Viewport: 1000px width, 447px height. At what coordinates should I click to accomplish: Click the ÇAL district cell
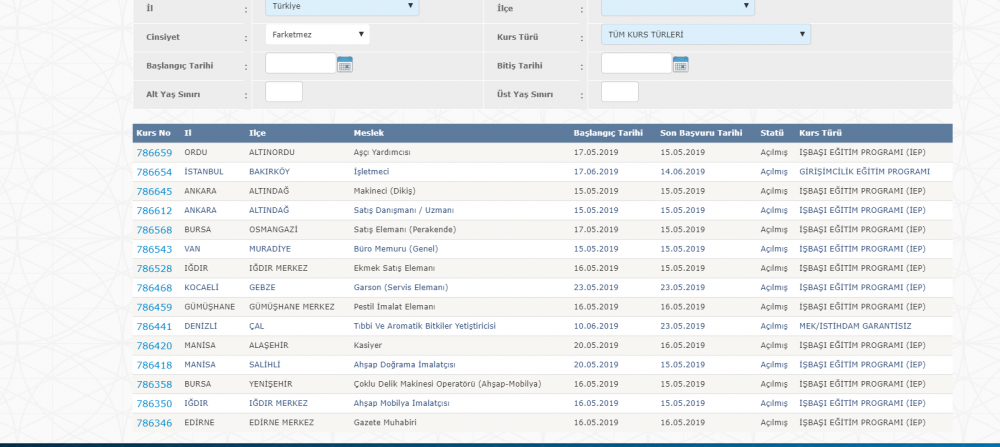(256, 326)
